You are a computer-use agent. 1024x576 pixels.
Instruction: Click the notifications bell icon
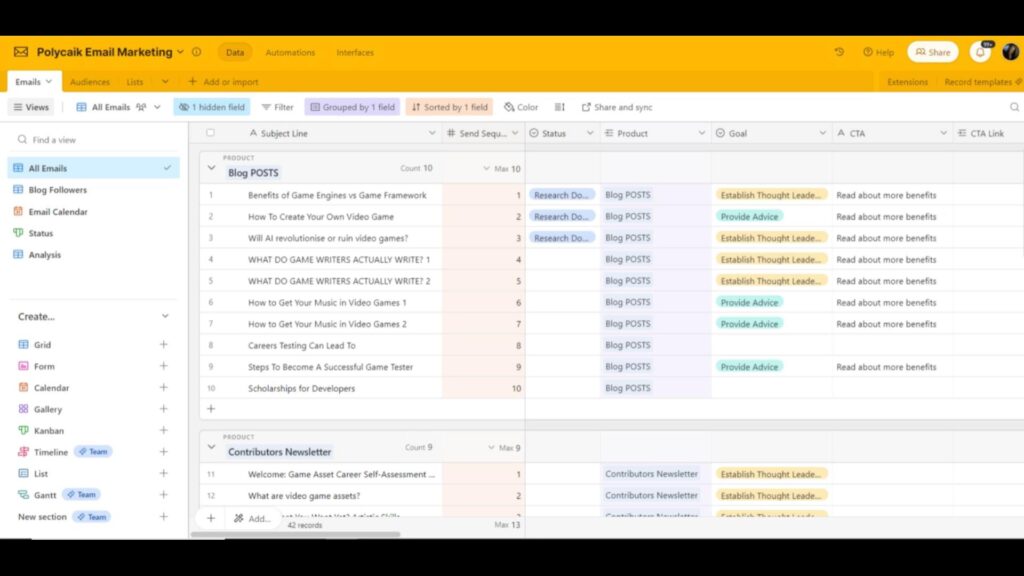[980, 52]
